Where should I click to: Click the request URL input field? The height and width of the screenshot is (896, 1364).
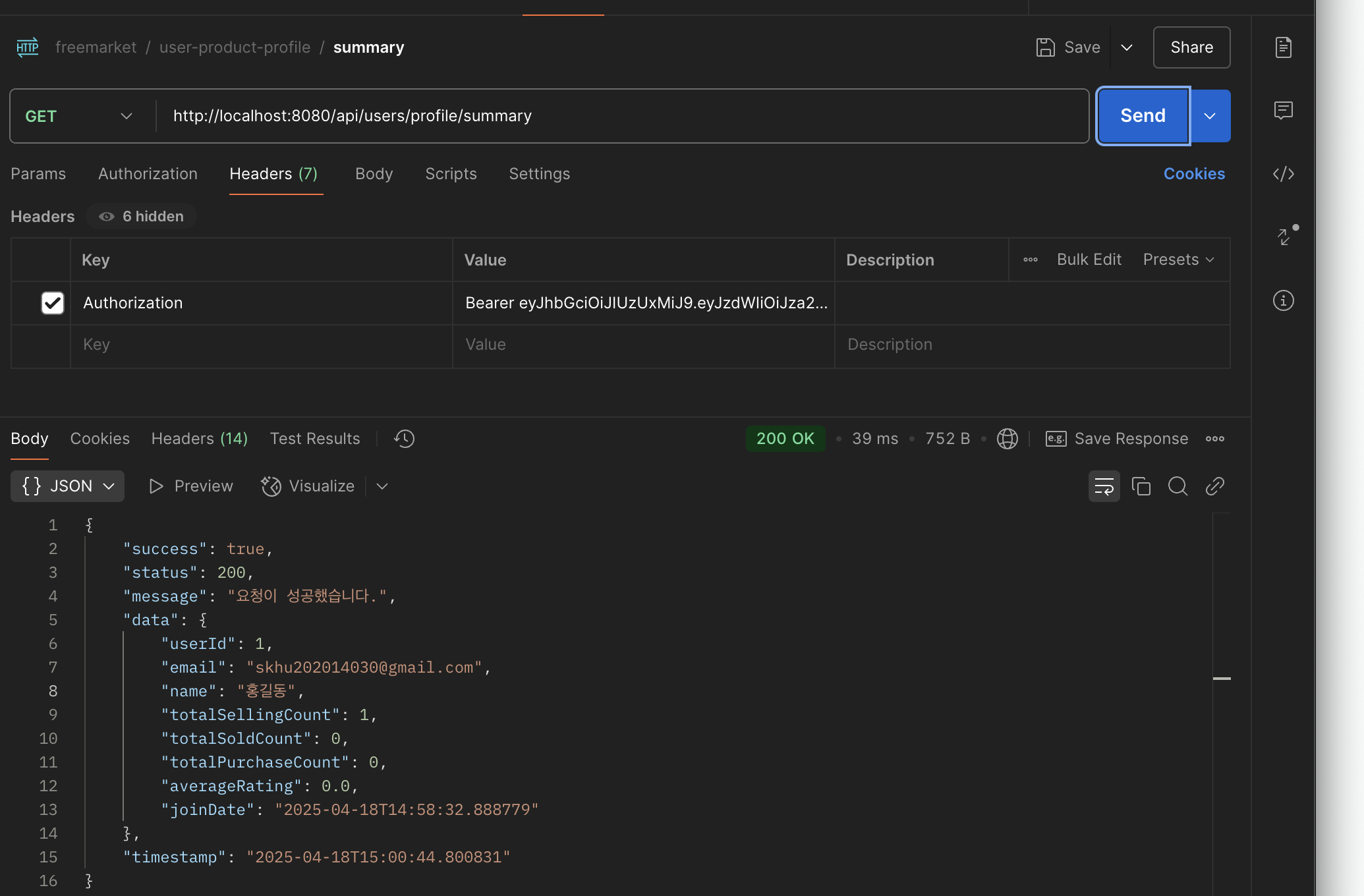619,117
